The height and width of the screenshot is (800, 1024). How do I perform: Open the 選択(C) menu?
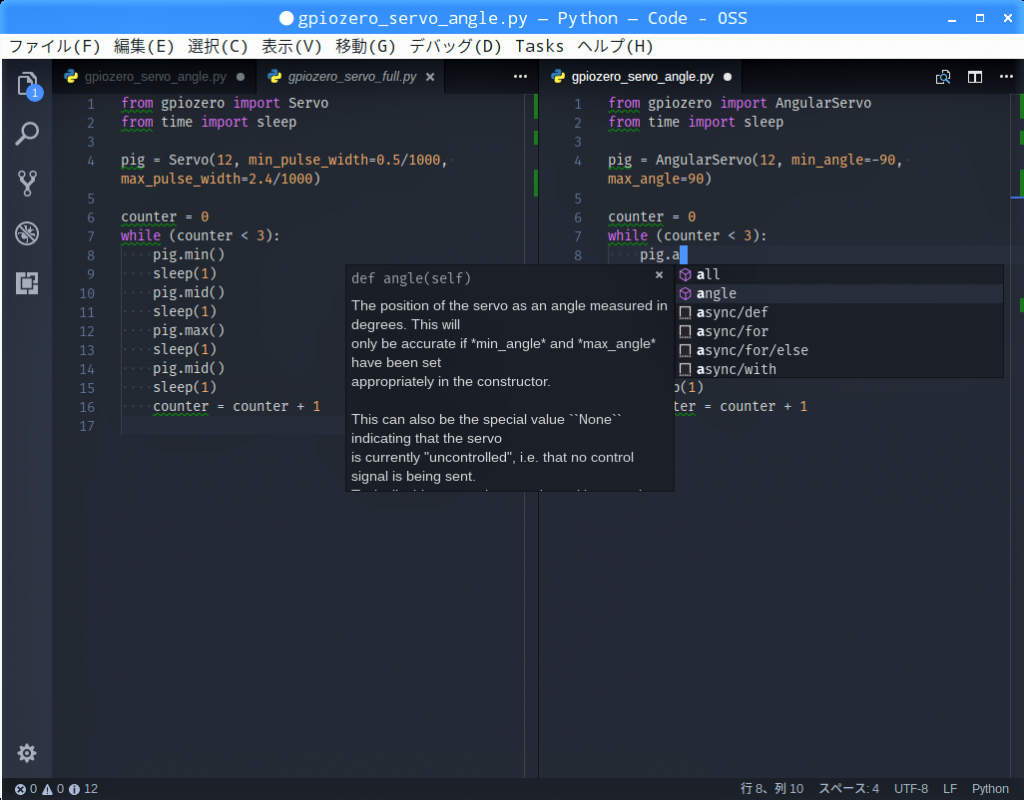217,46
